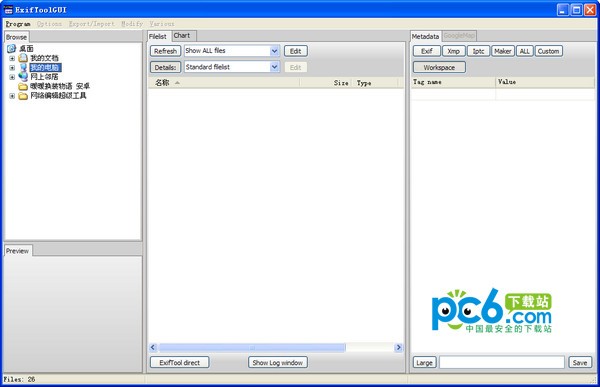Open the Options menu
Viewport: 600px width, 387px height.
(x=49, y=24)
